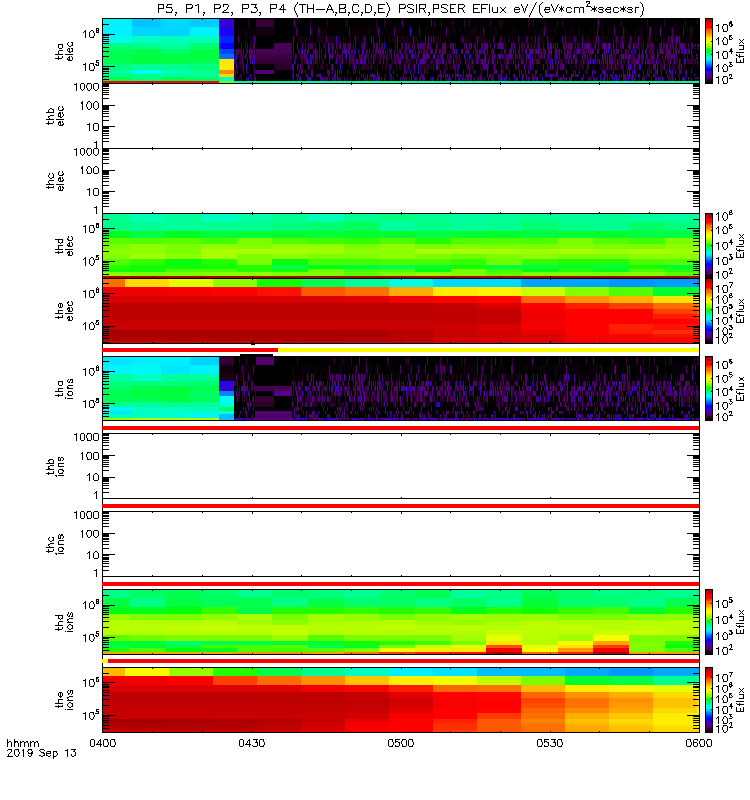Image resolution: width=750 pixels, height=800 pixels.
Task: Click inside the the ions spectrogram panel
Action: coord(401,699)
